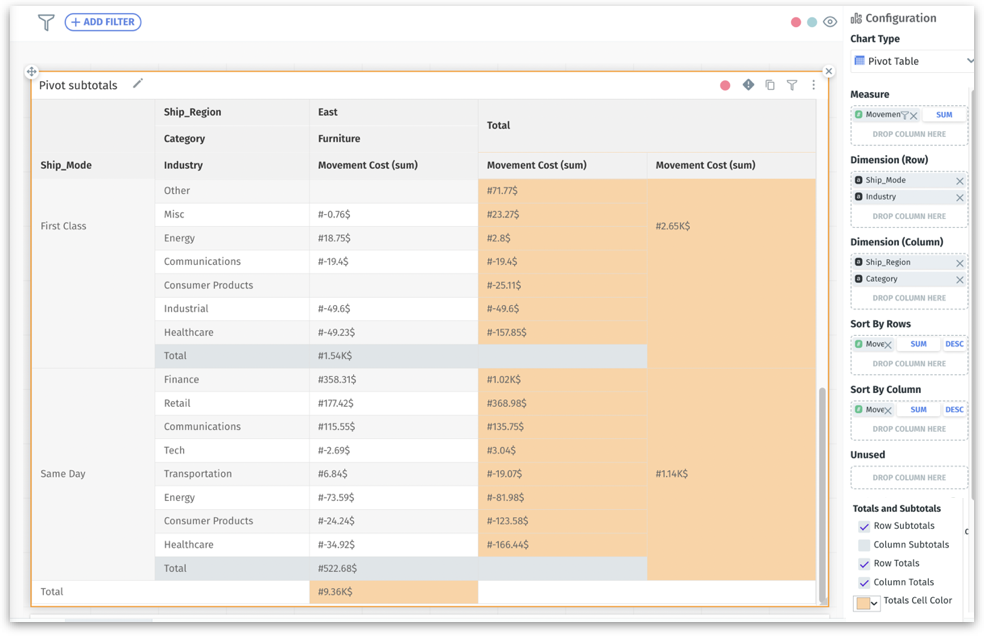Click the diamond warning icon in widget header
This screenshot has width=984, height=636.
tap(748, 85)
